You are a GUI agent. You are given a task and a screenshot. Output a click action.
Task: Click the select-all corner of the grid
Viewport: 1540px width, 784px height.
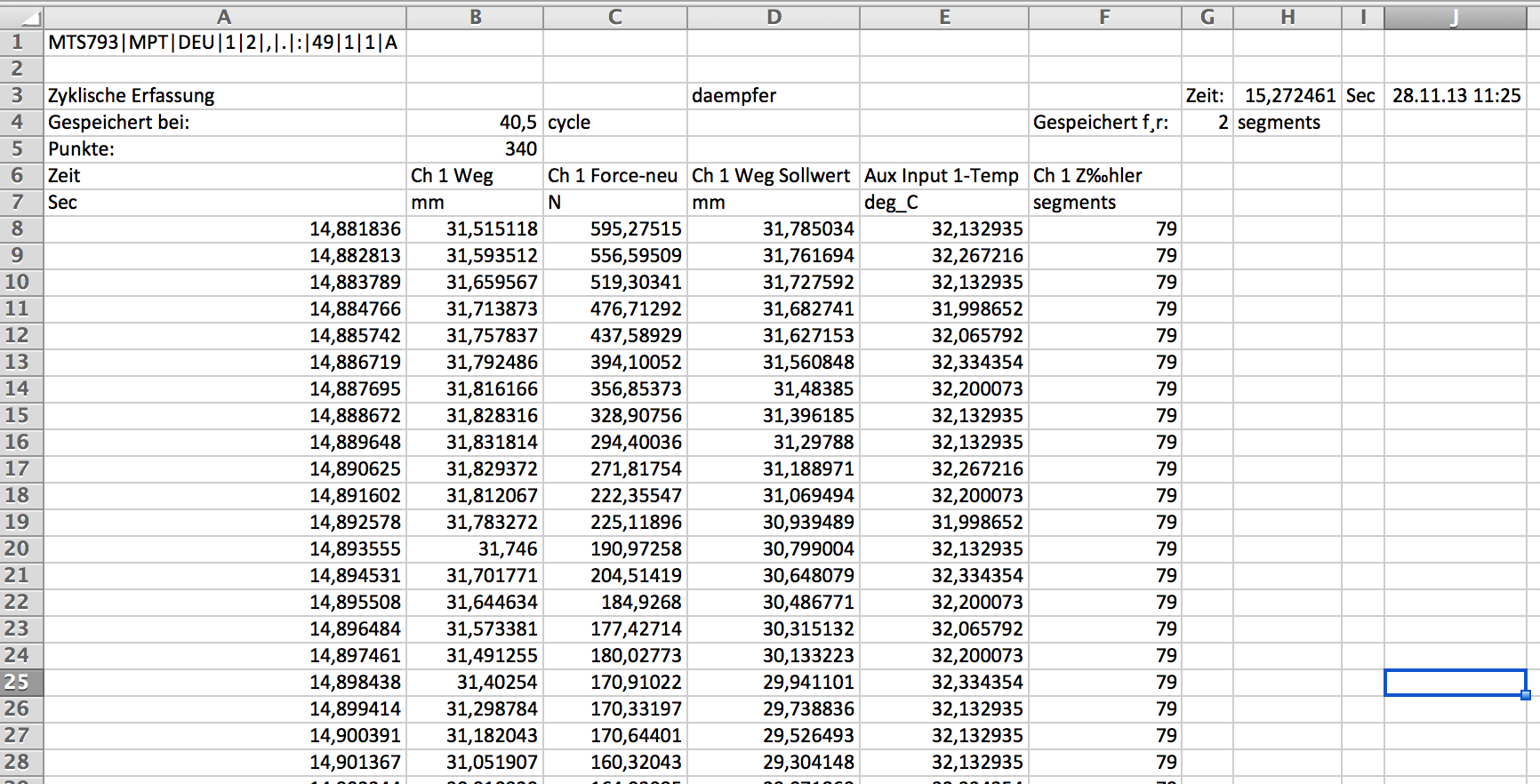click(x=21, y=17)
